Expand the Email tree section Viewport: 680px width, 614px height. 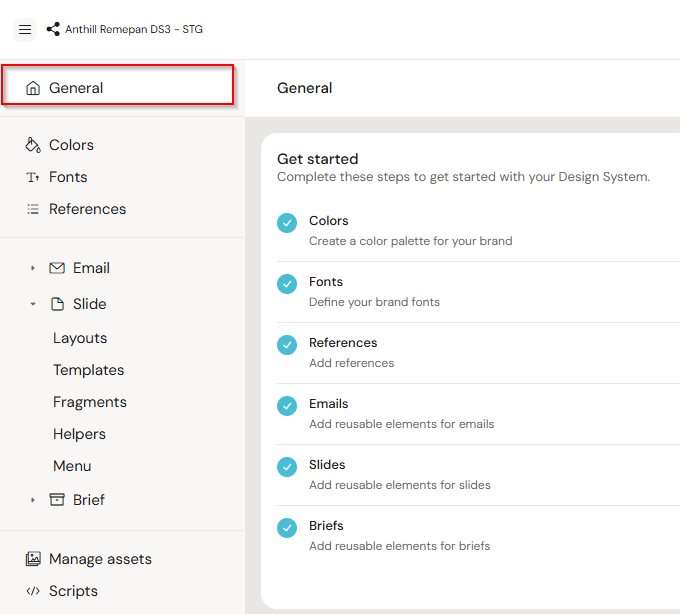tap(33, 268)
